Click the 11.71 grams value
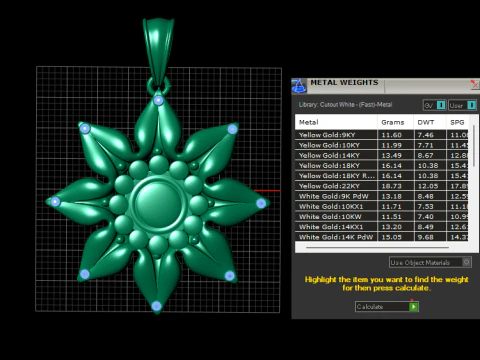Screen dimensions: 480x360 [391, 207]
